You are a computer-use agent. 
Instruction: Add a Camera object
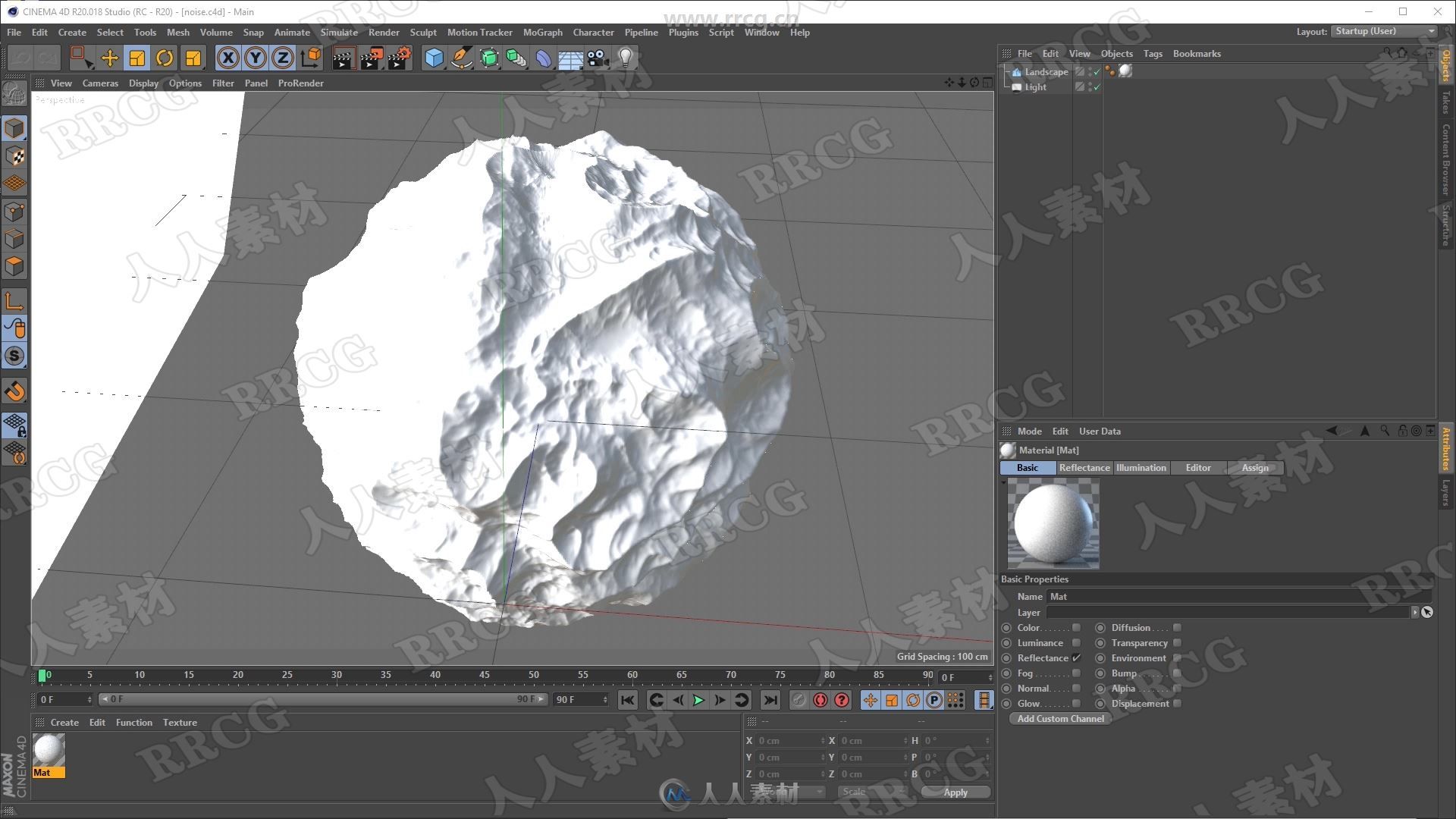pos(598,58)
